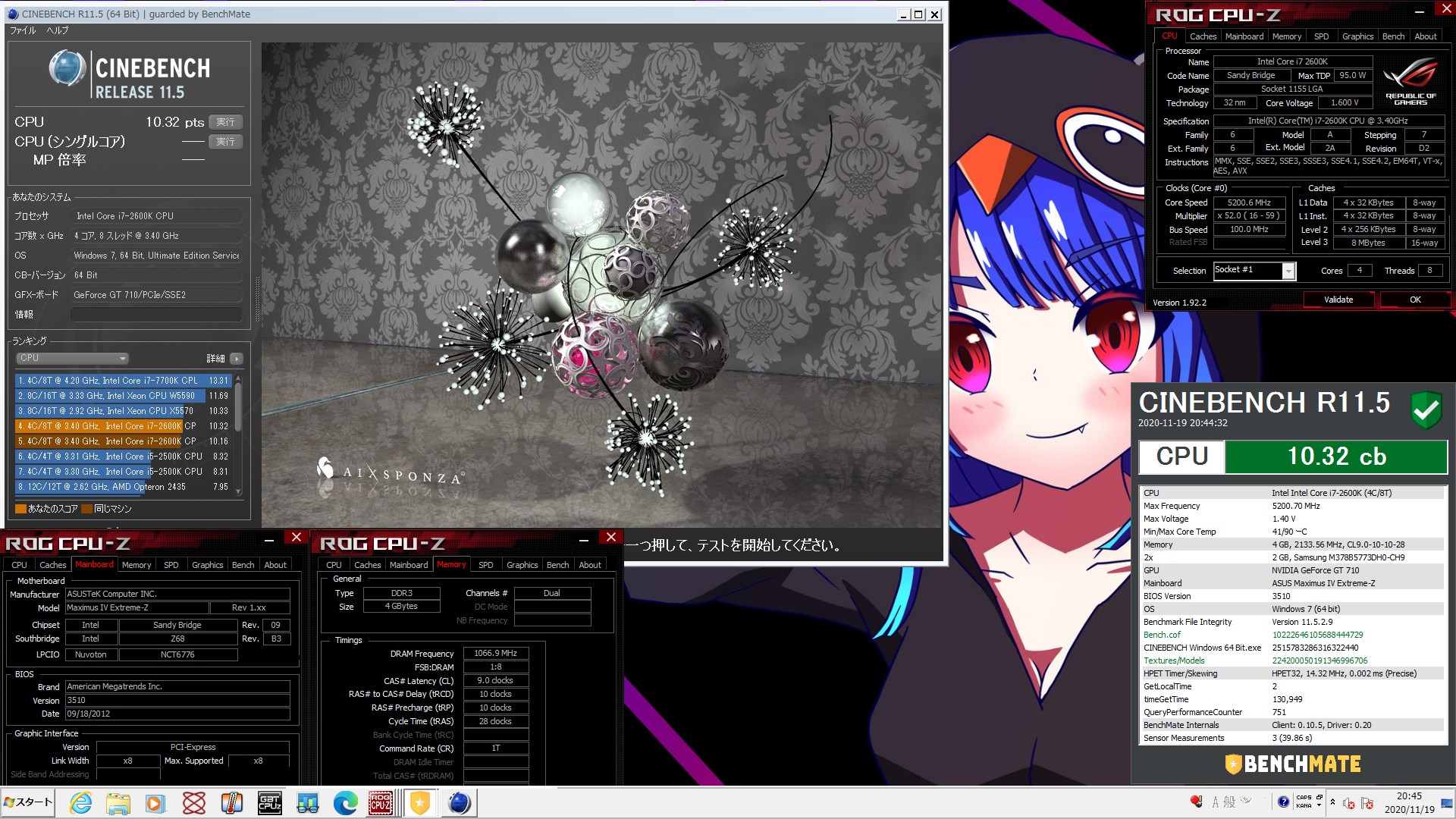
Task: Select the i7-7700K ranking entry
Action: point(123,381)
